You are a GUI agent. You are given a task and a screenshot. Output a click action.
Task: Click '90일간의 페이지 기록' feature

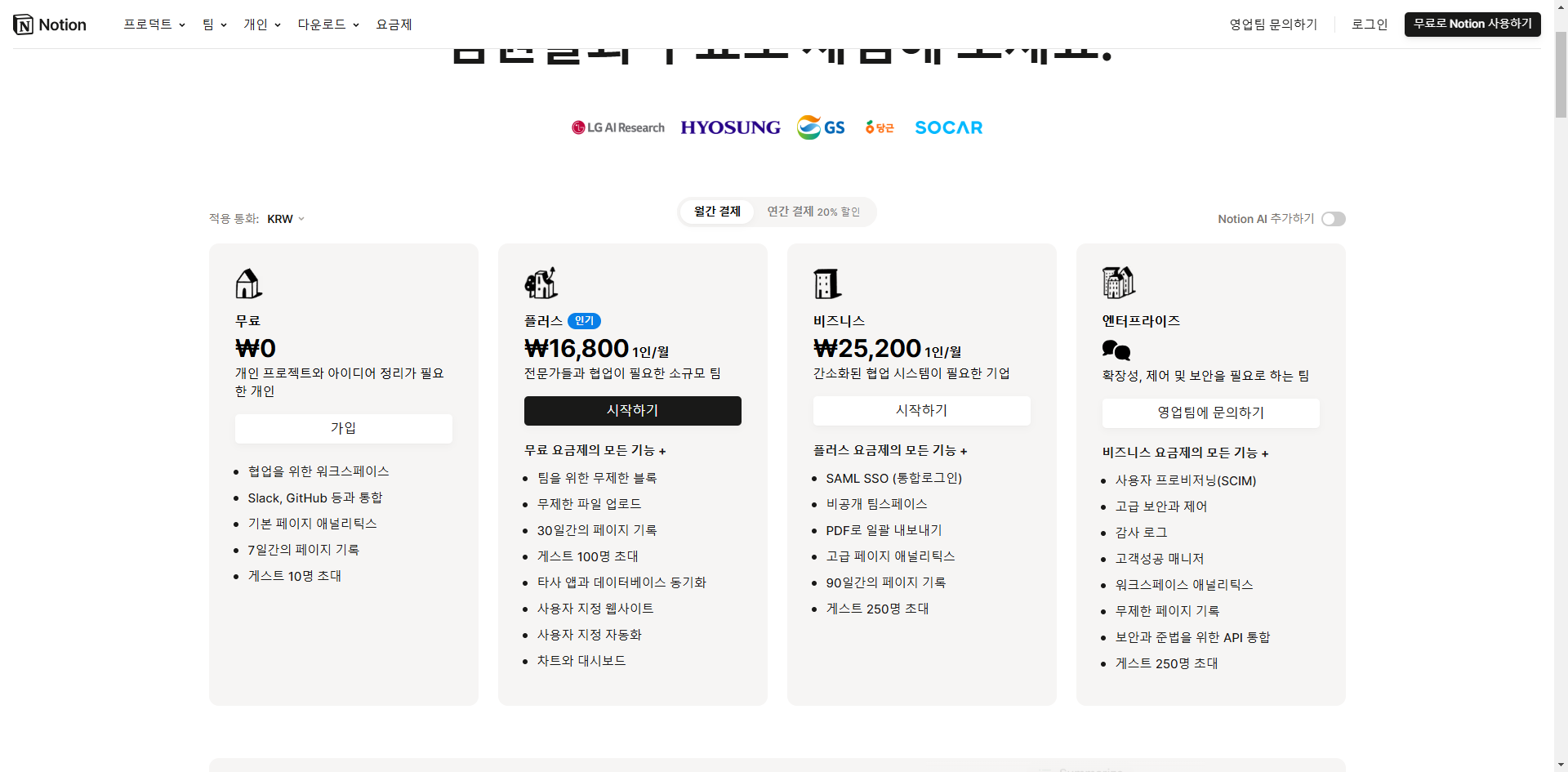[886, 582]
